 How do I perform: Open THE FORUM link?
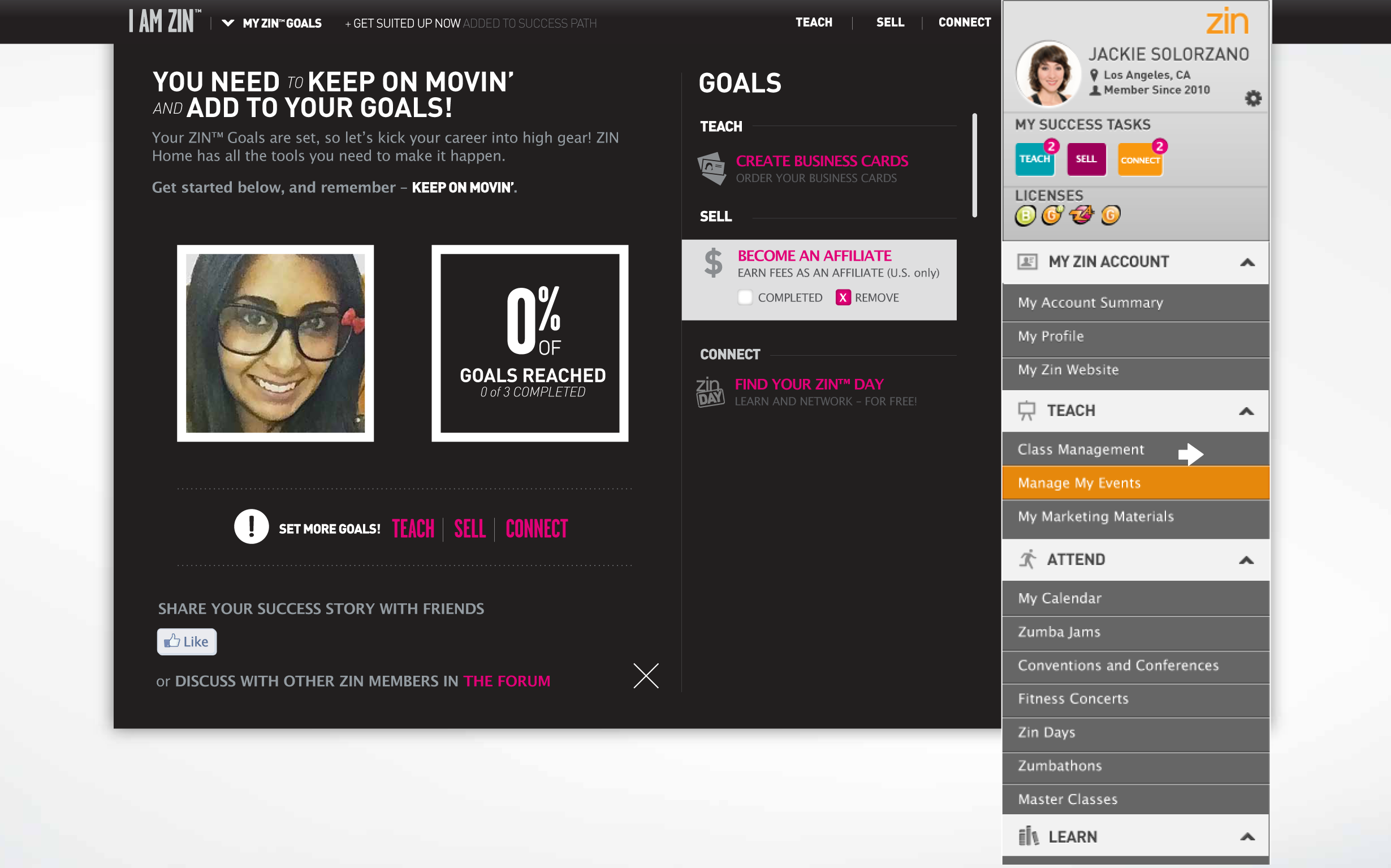[x=506, y=681]
